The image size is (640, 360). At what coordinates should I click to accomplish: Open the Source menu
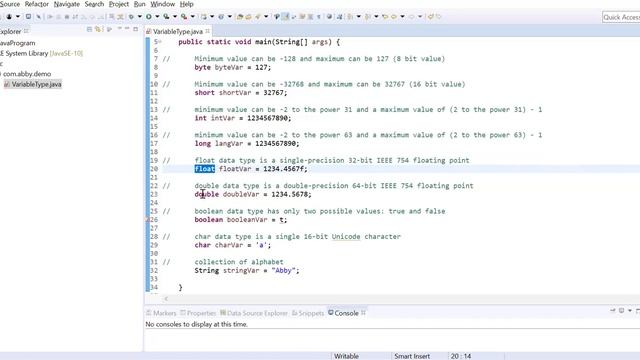pos(9,4)
